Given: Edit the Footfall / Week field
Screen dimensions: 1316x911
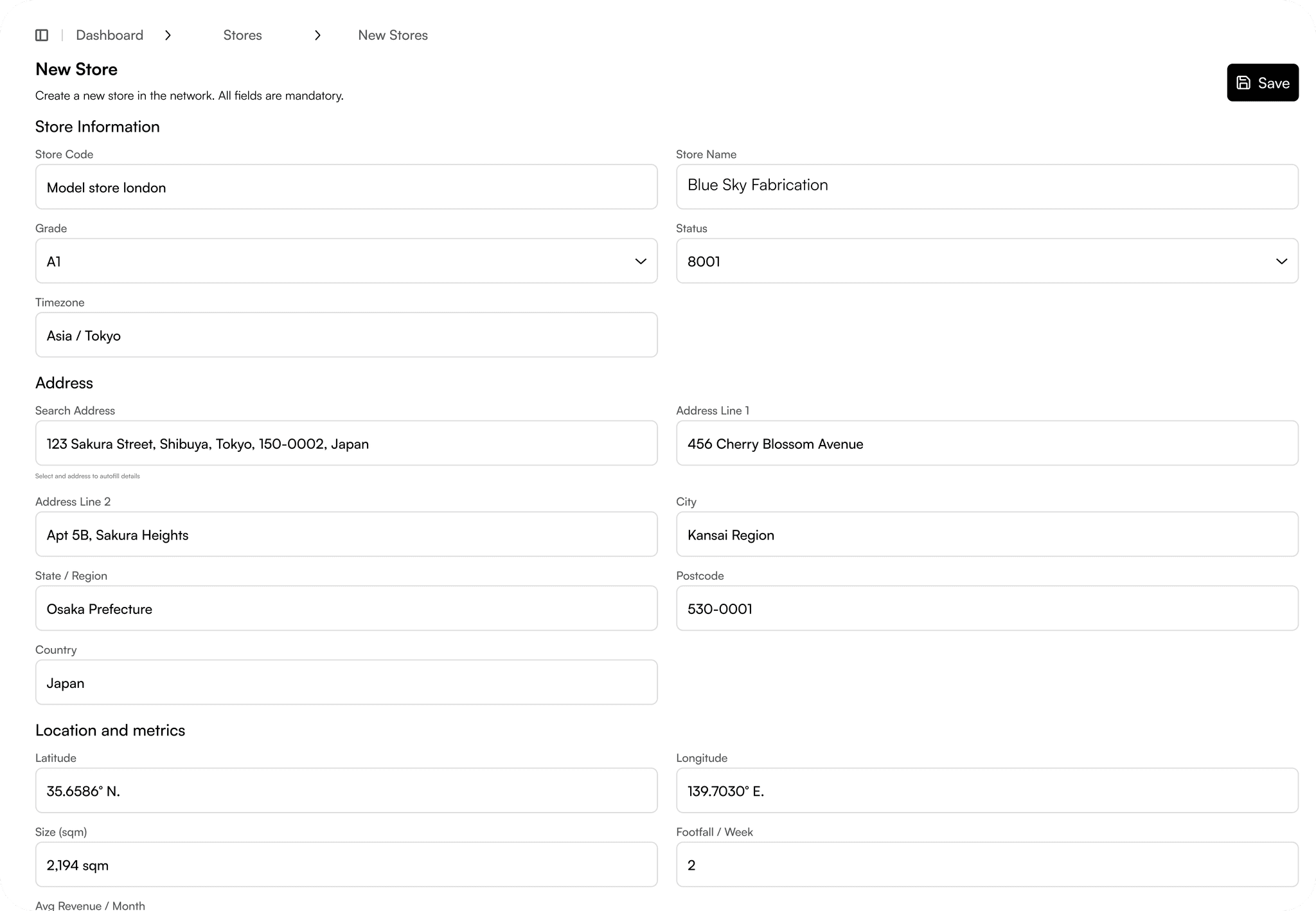Looking at the screenshot, I should coord(986,865).
